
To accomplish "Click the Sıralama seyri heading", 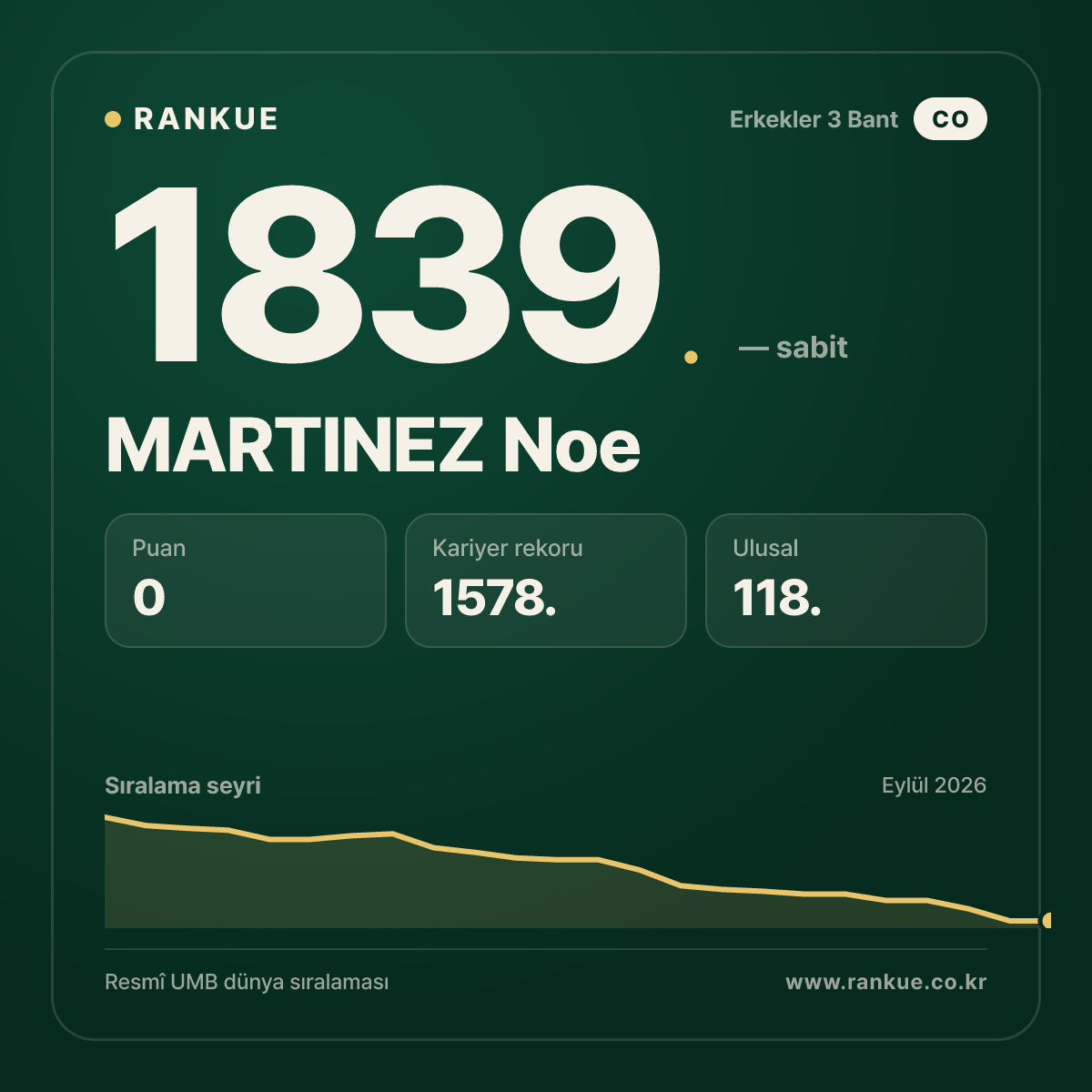I will point(183,785).
